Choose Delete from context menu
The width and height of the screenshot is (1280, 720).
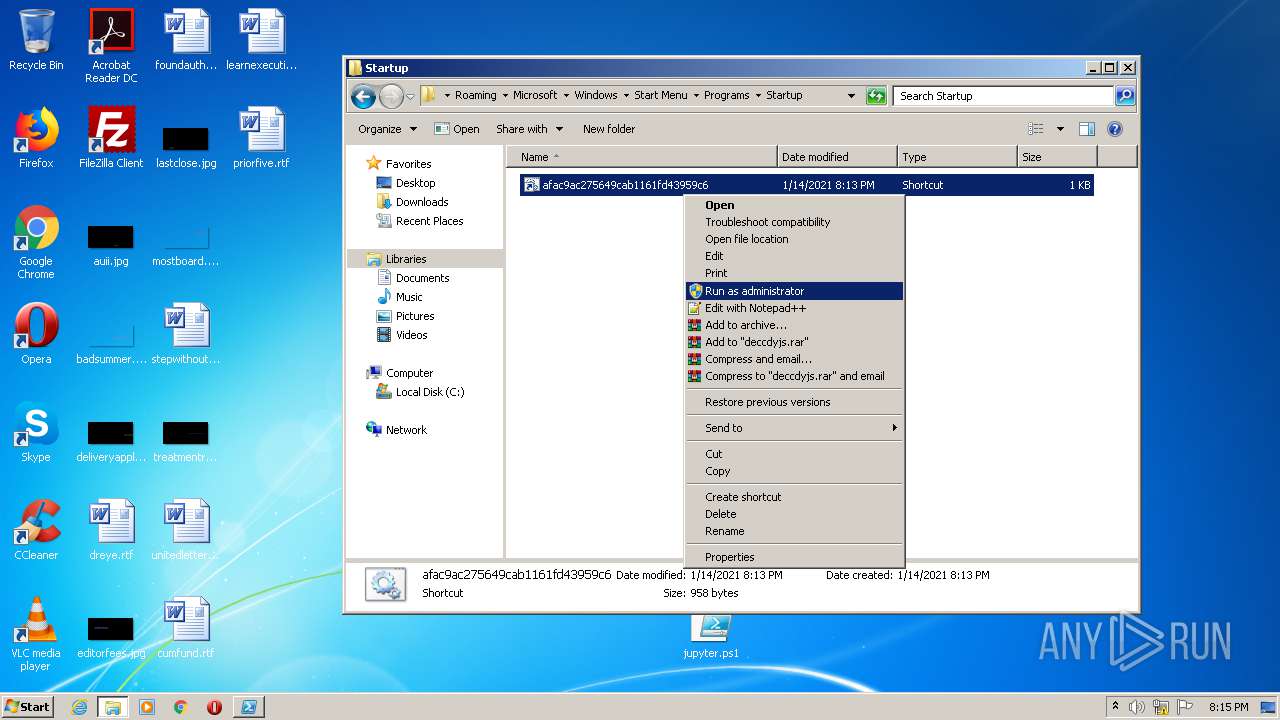(794, 514)
